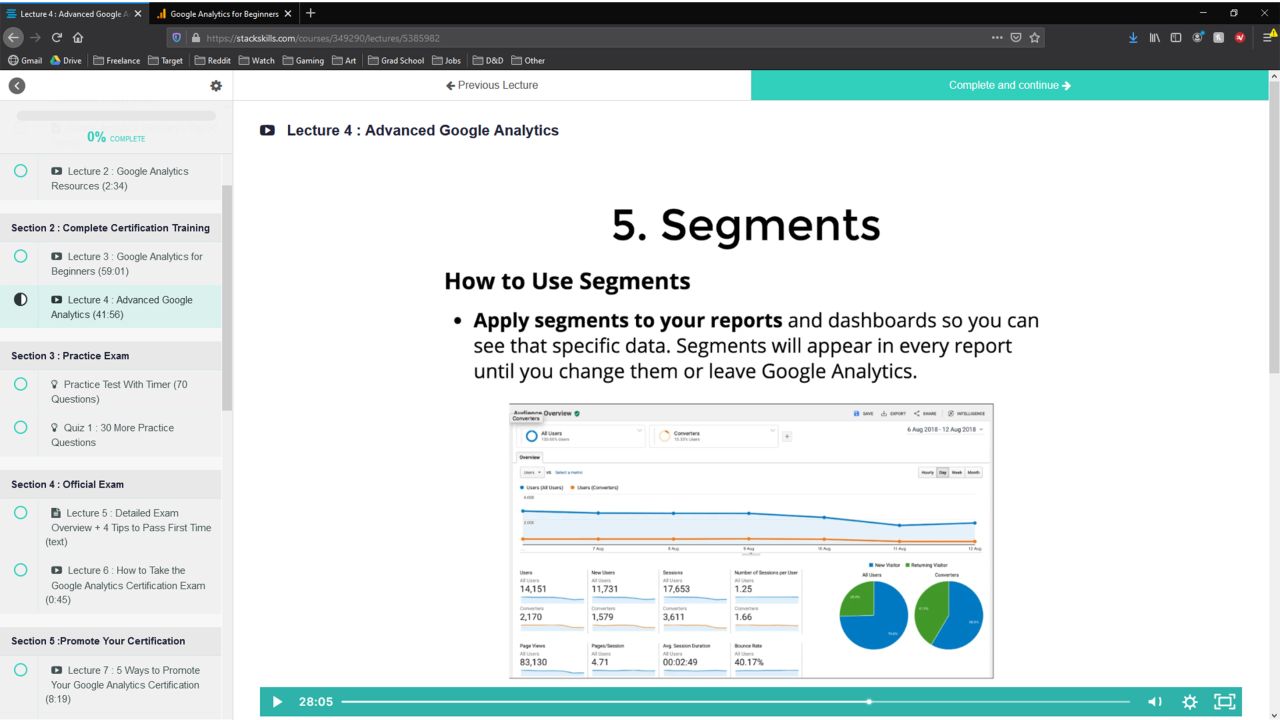Viewport: 1280px width, 720px height.
Task: Click Complete and continue
Action: pos(1010,85)
